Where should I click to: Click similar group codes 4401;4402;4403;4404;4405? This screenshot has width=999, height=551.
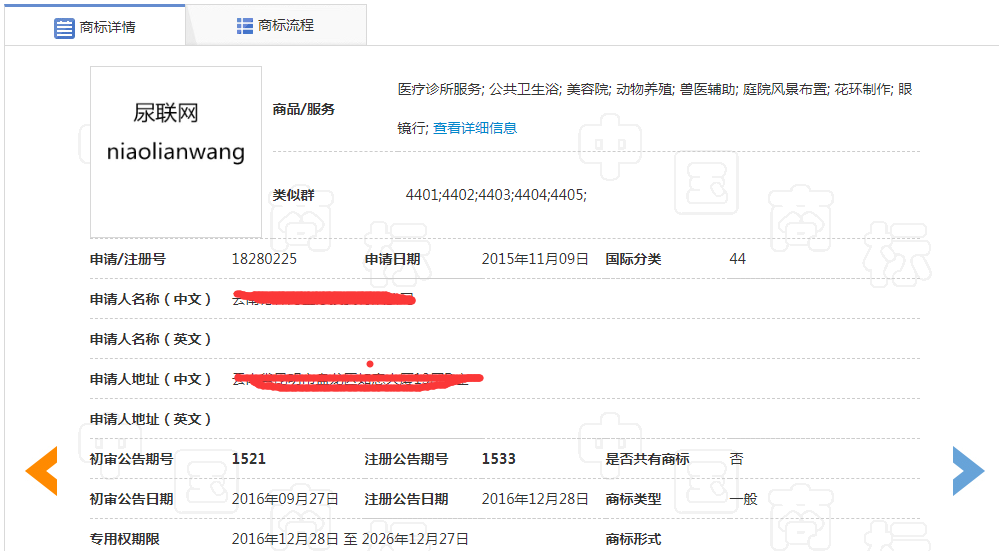[x=495, y=195]
